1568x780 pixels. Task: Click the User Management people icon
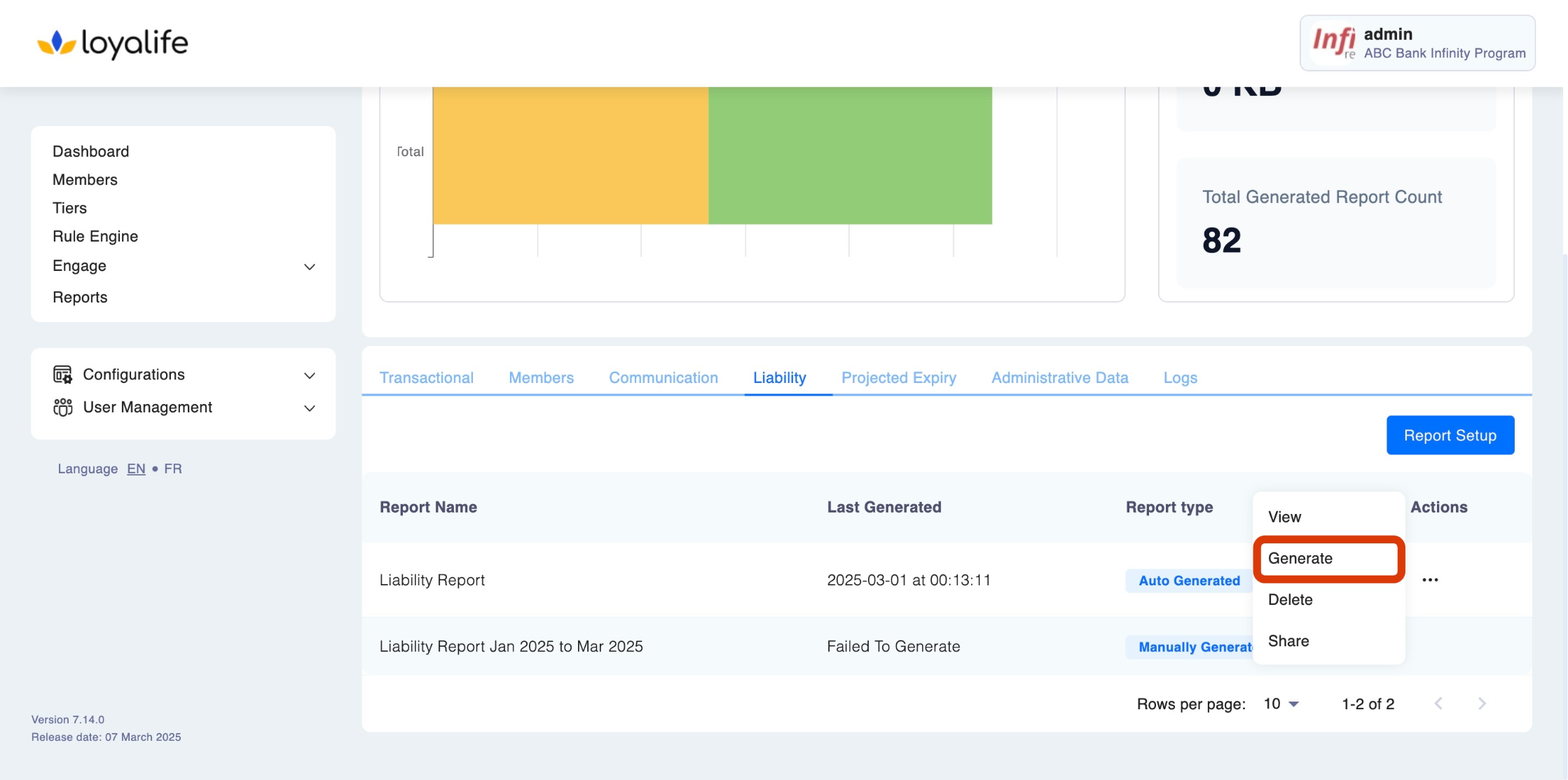click(x=62, y=408)
